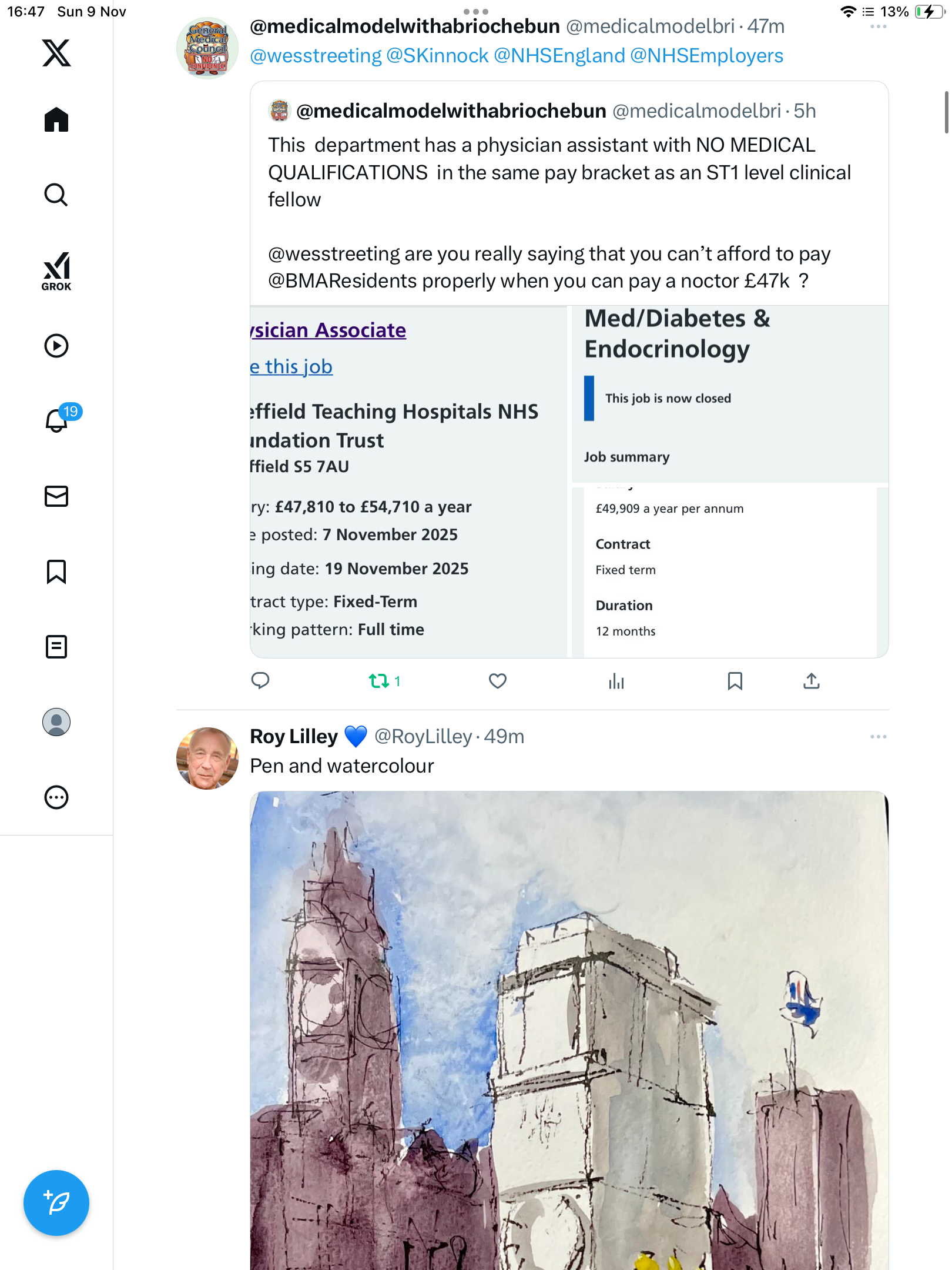The width and height of the screenshot is (952, 1270).
Task: Open the Home timeline icon
Action: click(56, 120)
